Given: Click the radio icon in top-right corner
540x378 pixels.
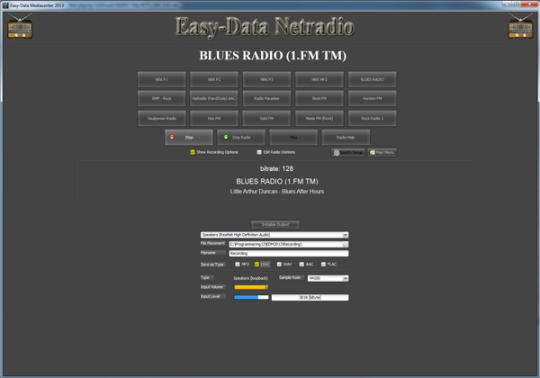Looking at the screenshot, I should (520, 27).
